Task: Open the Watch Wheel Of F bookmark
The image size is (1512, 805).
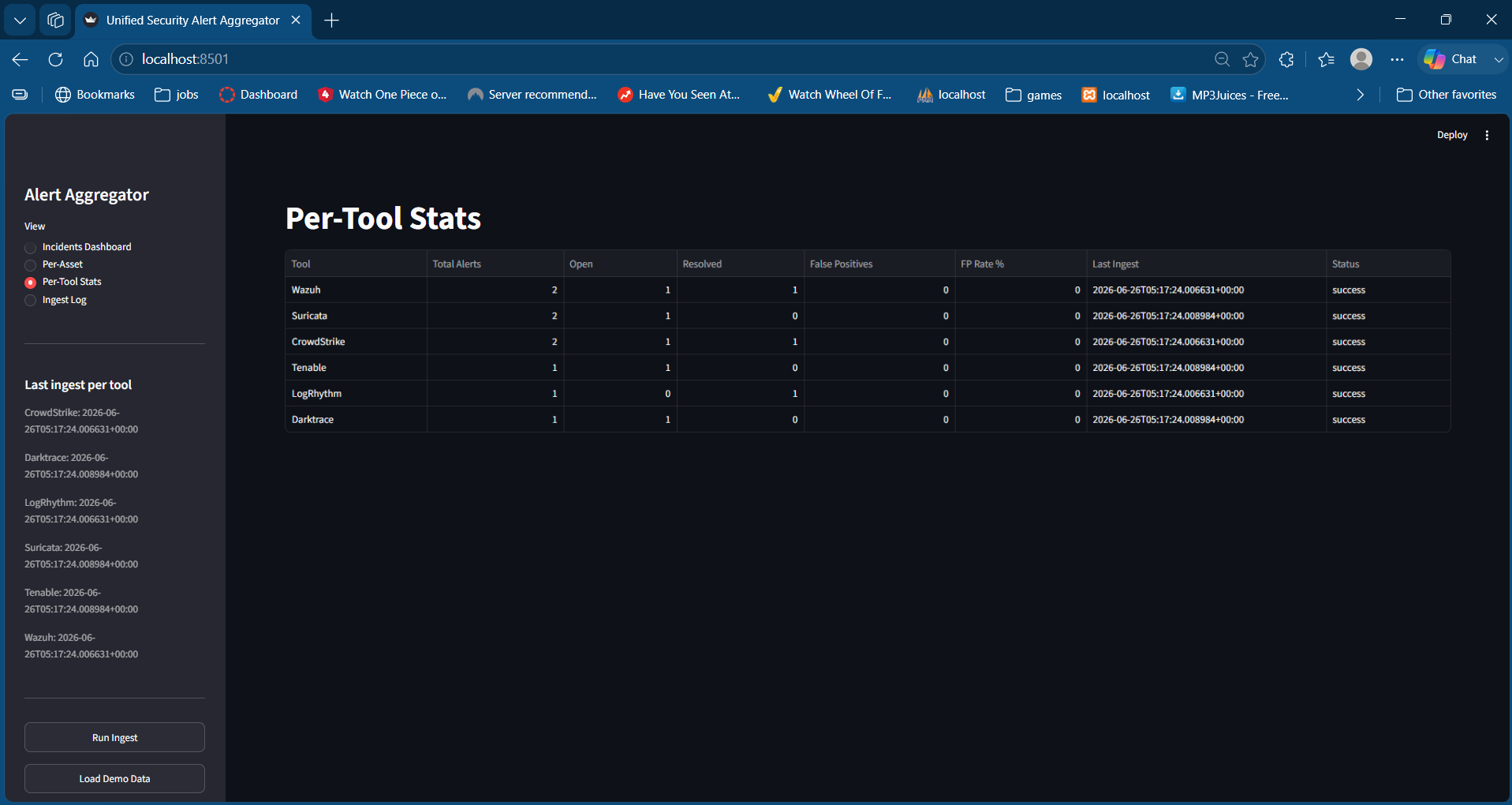Action: pyautogui.click(x=829, y=95)
